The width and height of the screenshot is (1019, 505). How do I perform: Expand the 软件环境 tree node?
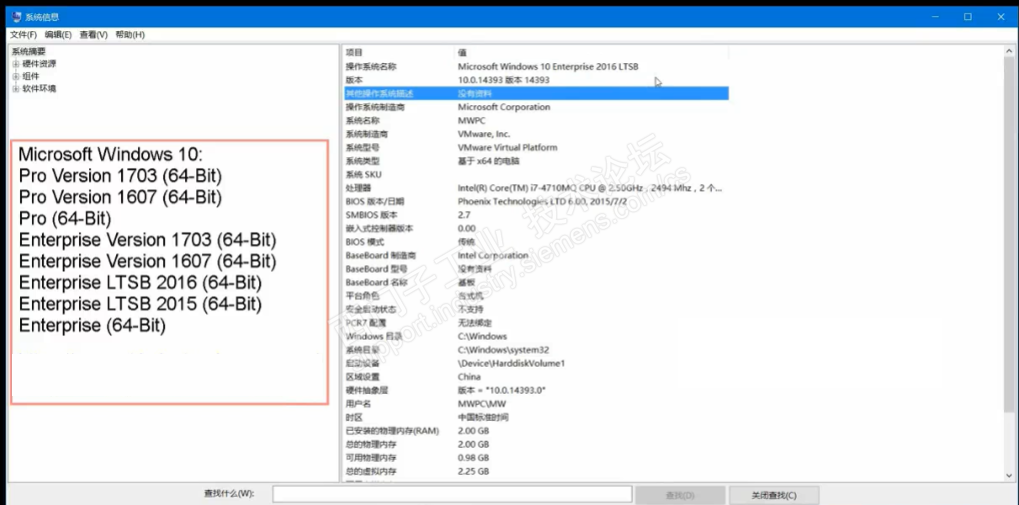point(16,88)
